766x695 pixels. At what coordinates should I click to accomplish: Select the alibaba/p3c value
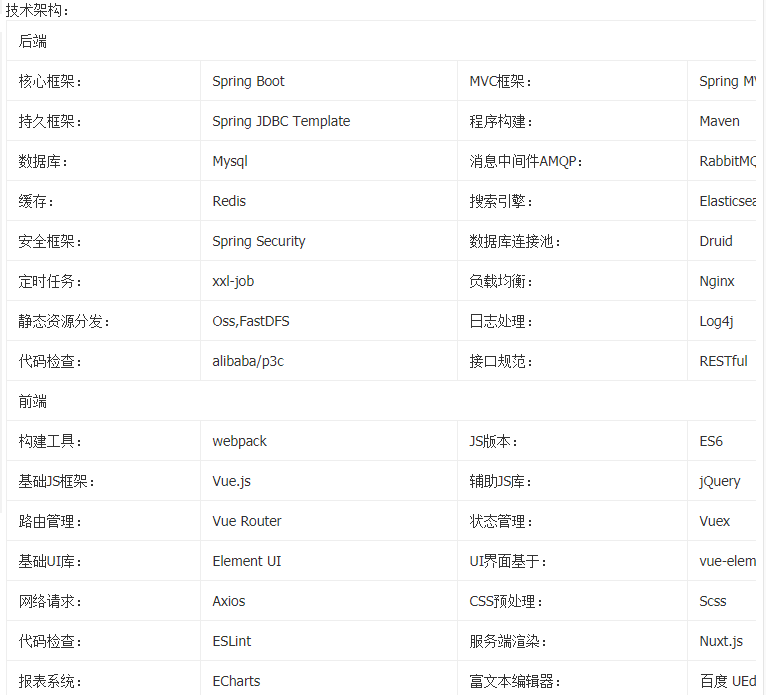(248, 361)
